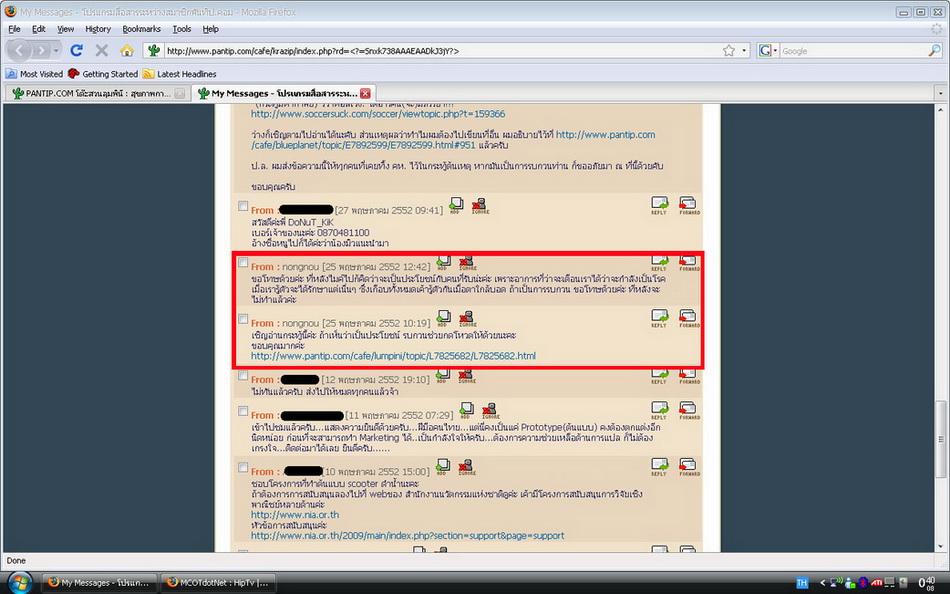Open the nia.or.th support page link
950x594 pixels.
point(407,536)
